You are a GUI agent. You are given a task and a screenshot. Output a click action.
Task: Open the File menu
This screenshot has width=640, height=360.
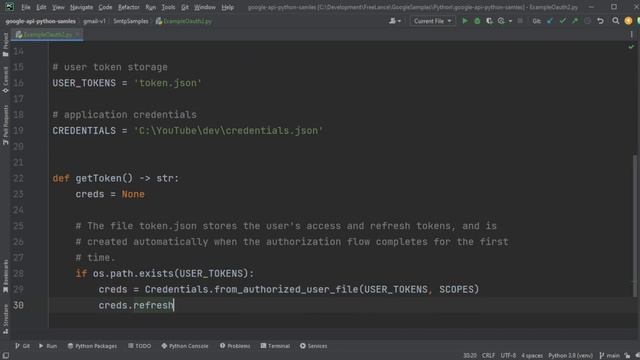click(26, 7)
